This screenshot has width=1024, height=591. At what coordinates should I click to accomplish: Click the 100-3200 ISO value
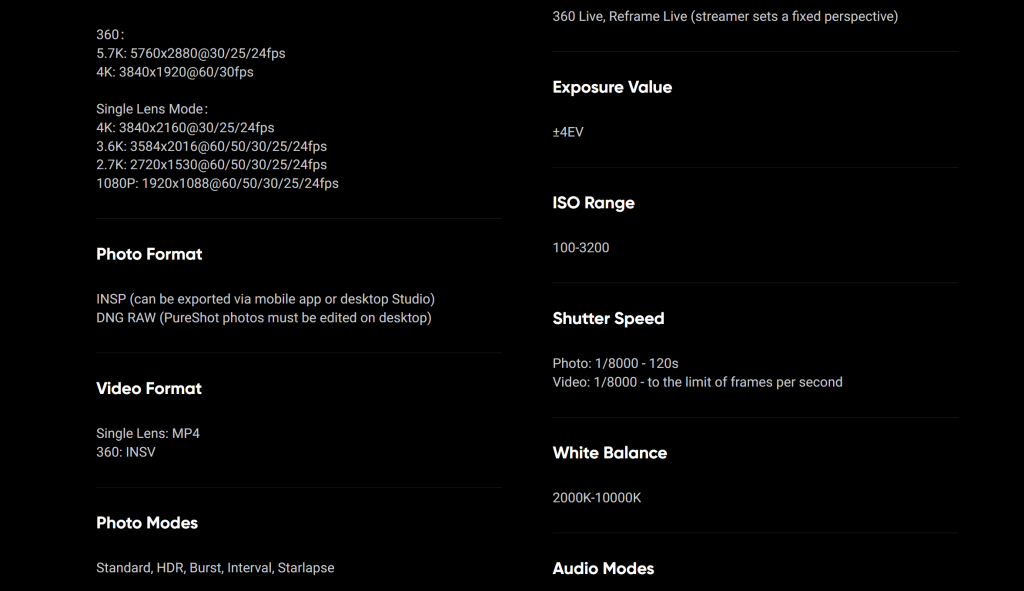click(581, 248)
